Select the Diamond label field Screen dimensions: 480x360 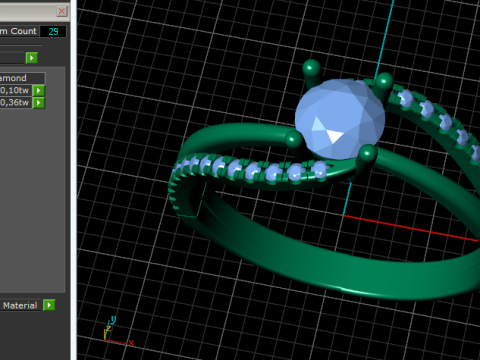point(22,78)
